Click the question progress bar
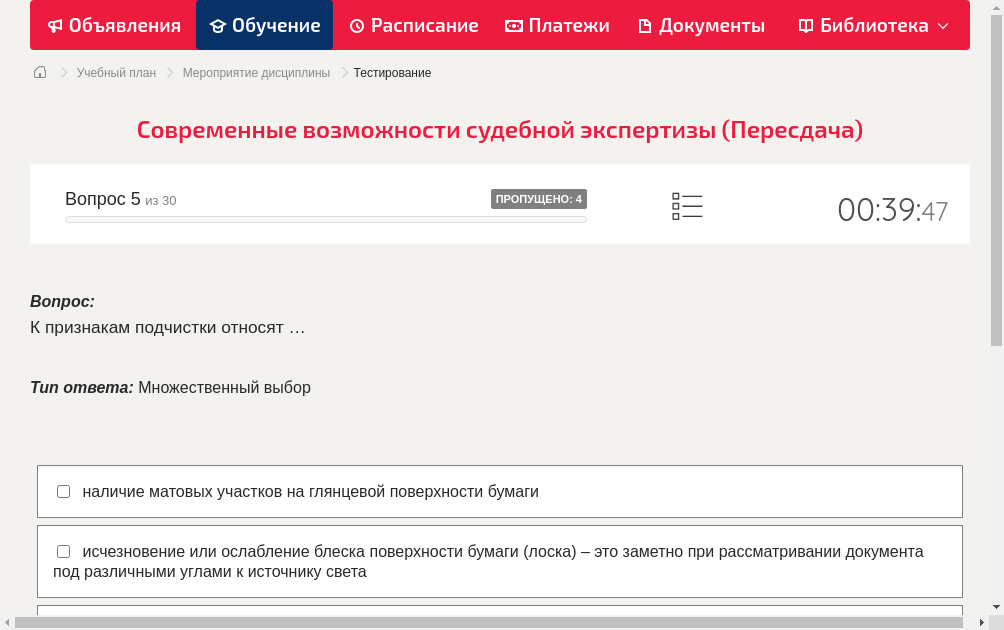 tap(325, 219)
